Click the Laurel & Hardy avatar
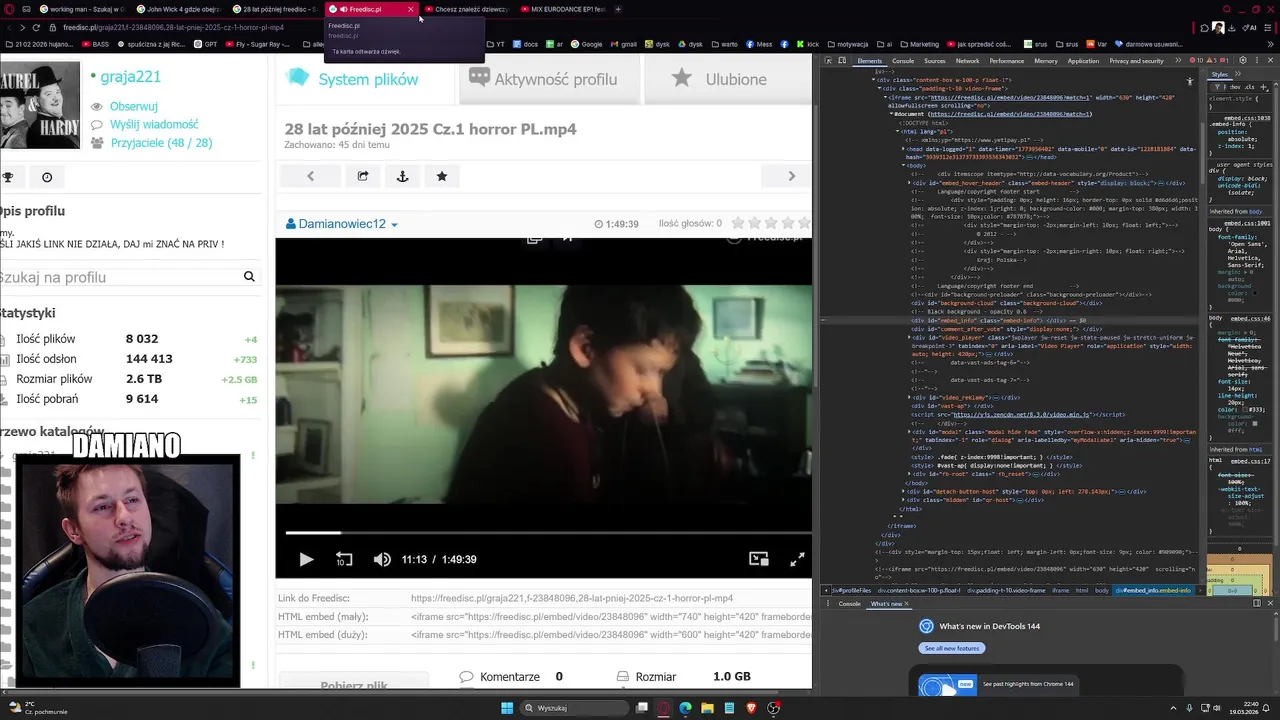 click(40, 105)
